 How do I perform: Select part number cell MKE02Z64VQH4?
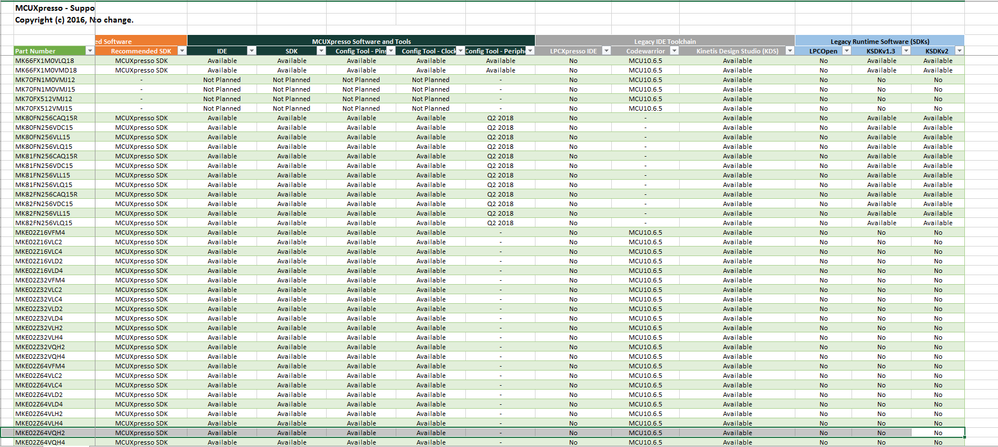tap(54, 442)
